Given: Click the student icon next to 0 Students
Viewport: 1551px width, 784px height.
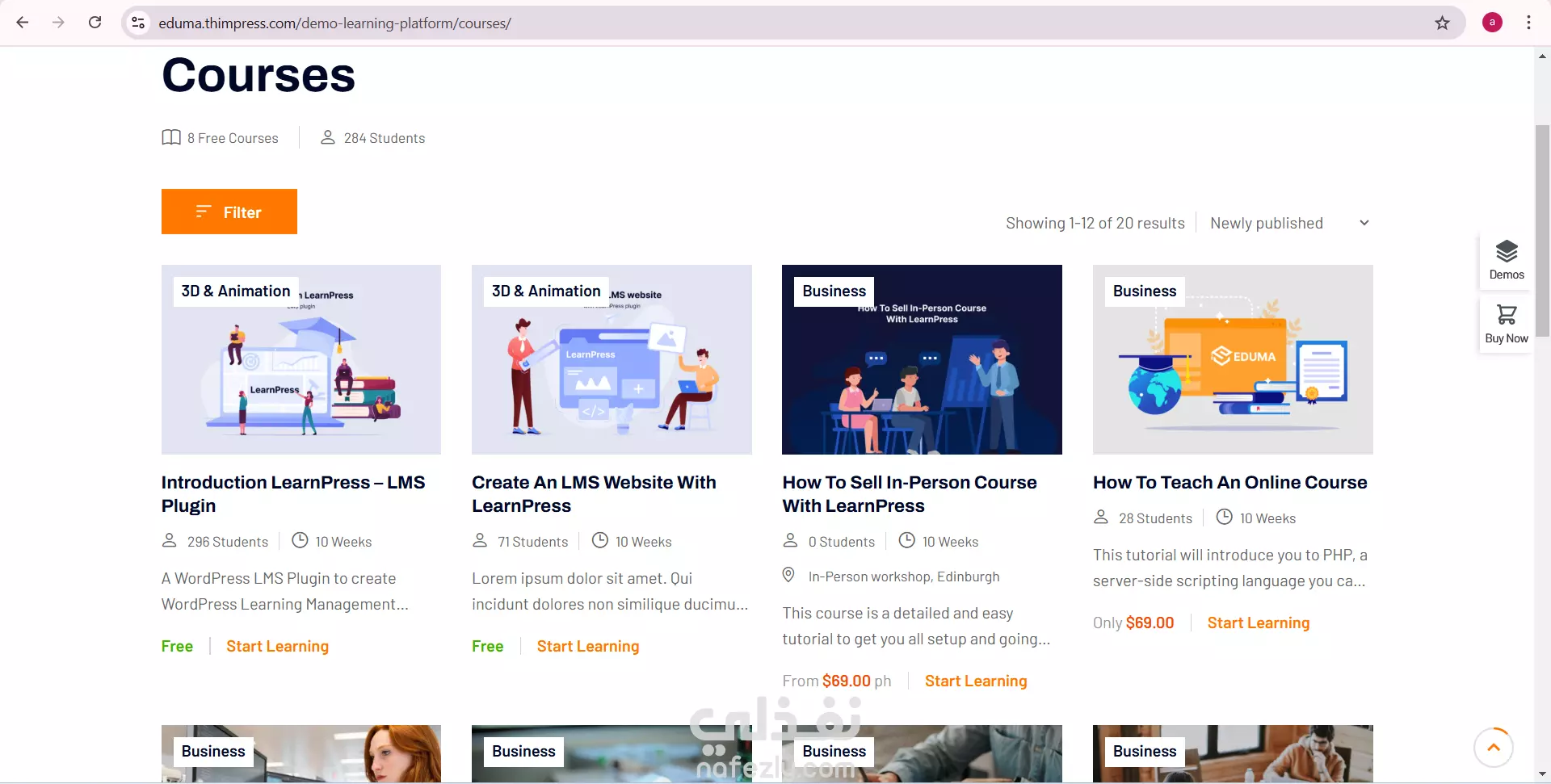Looking at the screenshot, I should pos(790,540).
